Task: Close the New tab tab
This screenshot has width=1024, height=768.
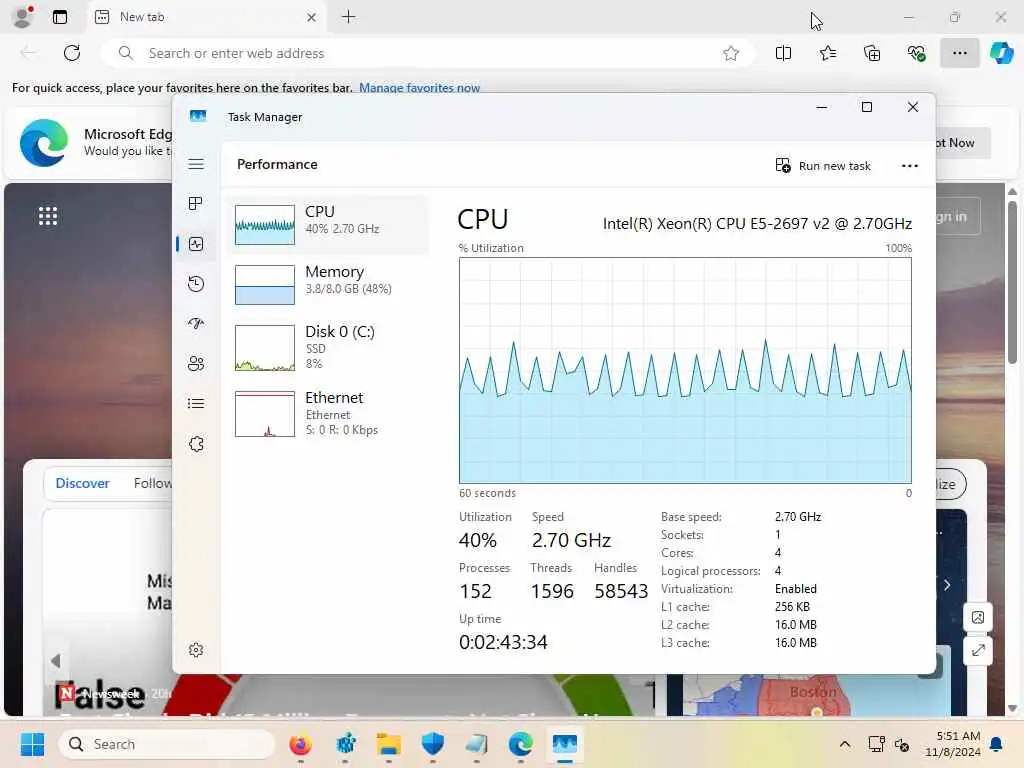Action: pos(312,17)
